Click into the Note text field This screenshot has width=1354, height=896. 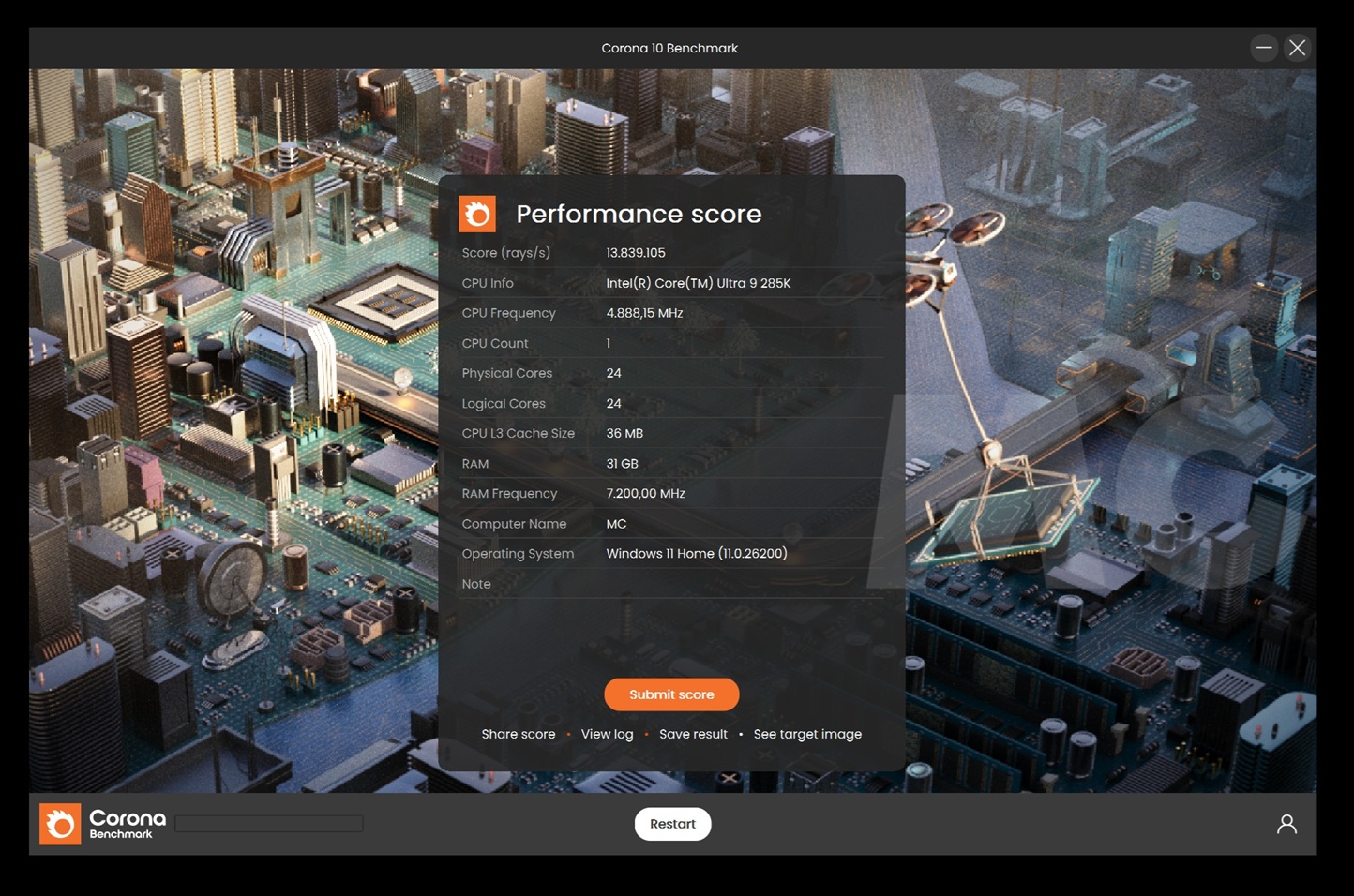pos(741,584)
